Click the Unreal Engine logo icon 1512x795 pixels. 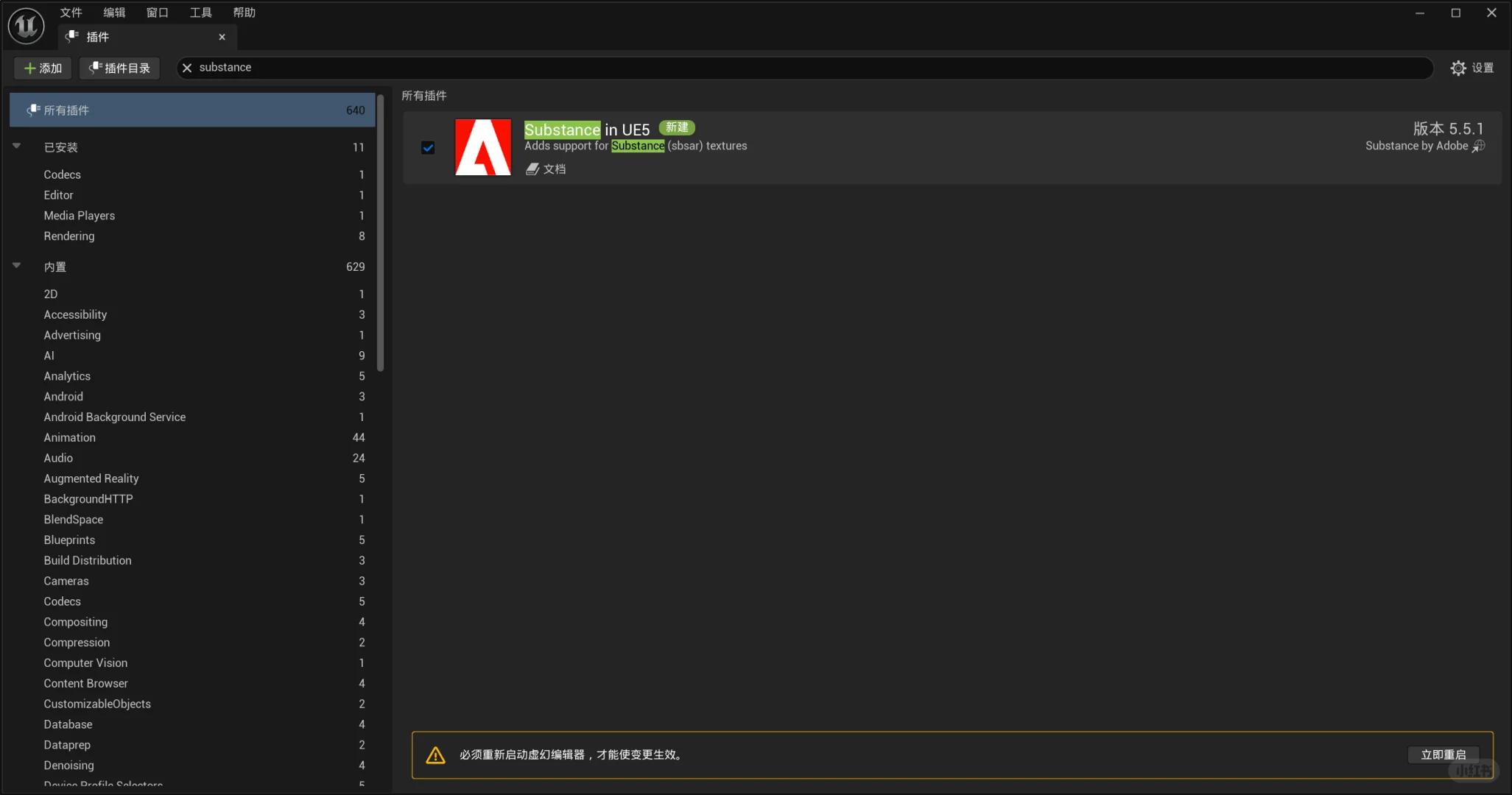(27, 26)
